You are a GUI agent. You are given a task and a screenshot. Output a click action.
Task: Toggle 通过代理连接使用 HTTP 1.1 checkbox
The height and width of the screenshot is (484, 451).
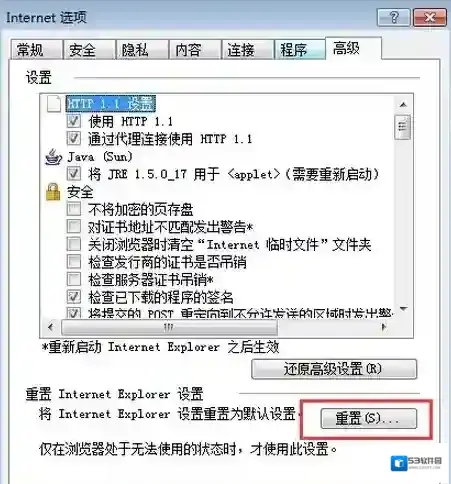[74, 138]
